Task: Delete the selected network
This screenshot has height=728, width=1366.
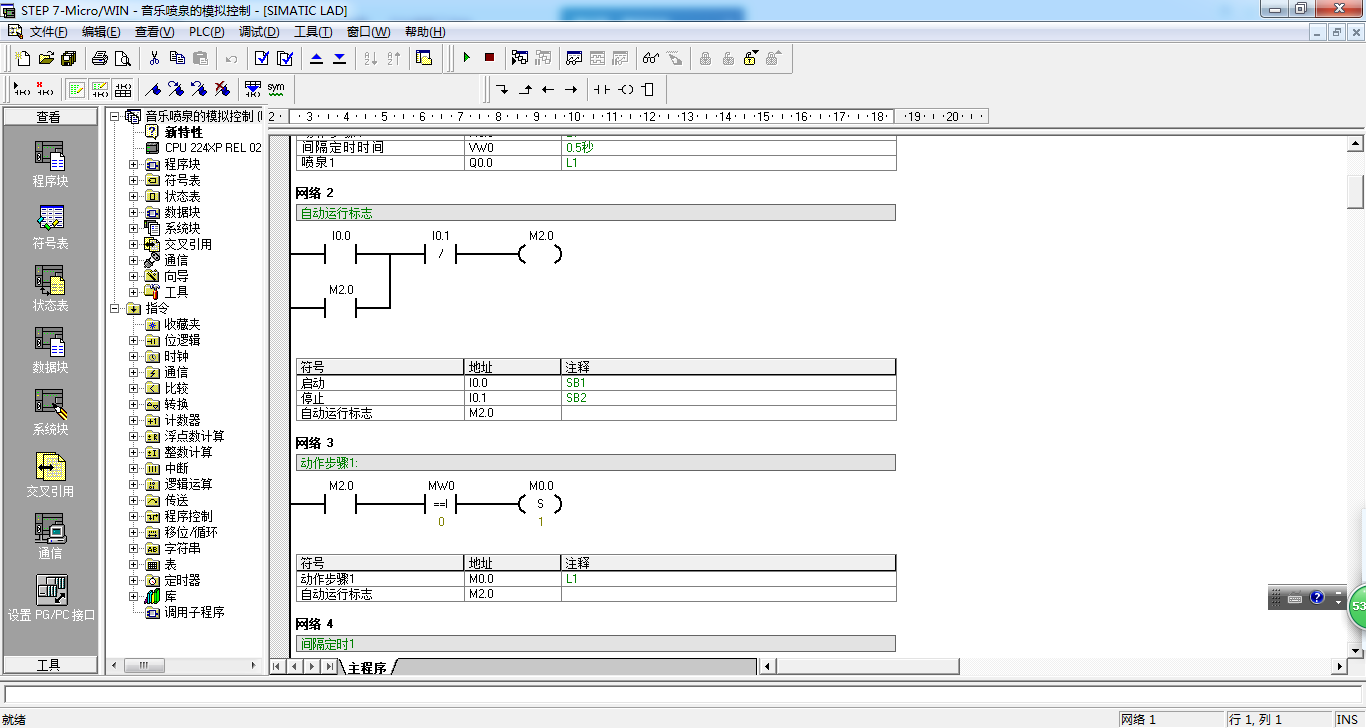Action: pyautogui.click(x=44, y=89)
